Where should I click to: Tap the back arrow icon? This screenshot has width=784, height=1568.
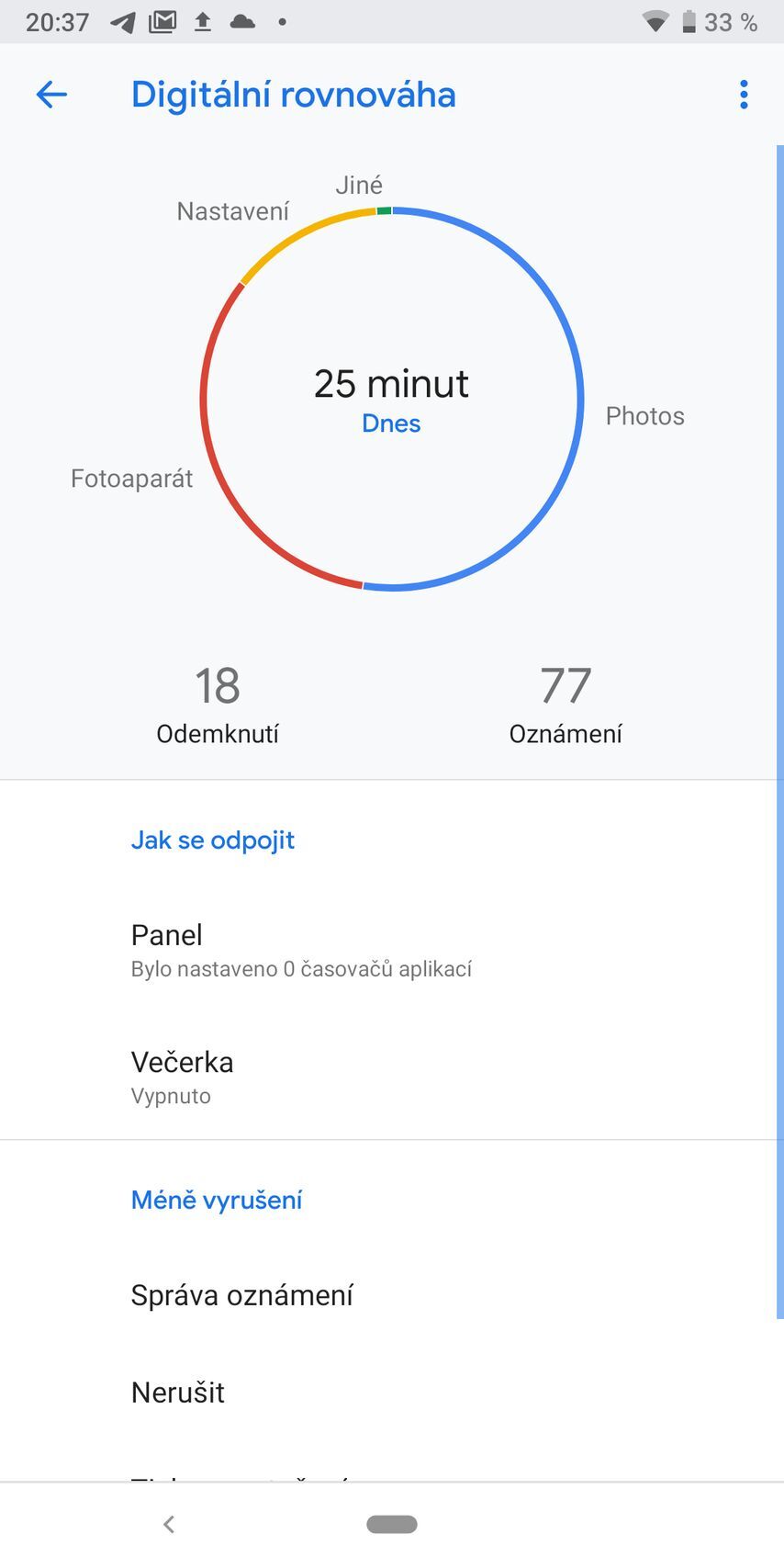click(x=51, y=95)
